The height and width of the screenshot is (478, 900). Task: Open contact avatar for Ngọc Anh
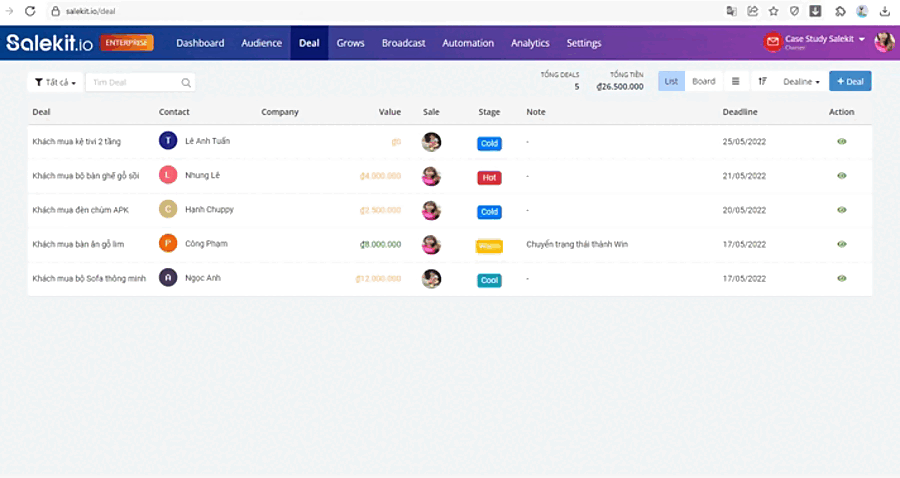[168, 278]
